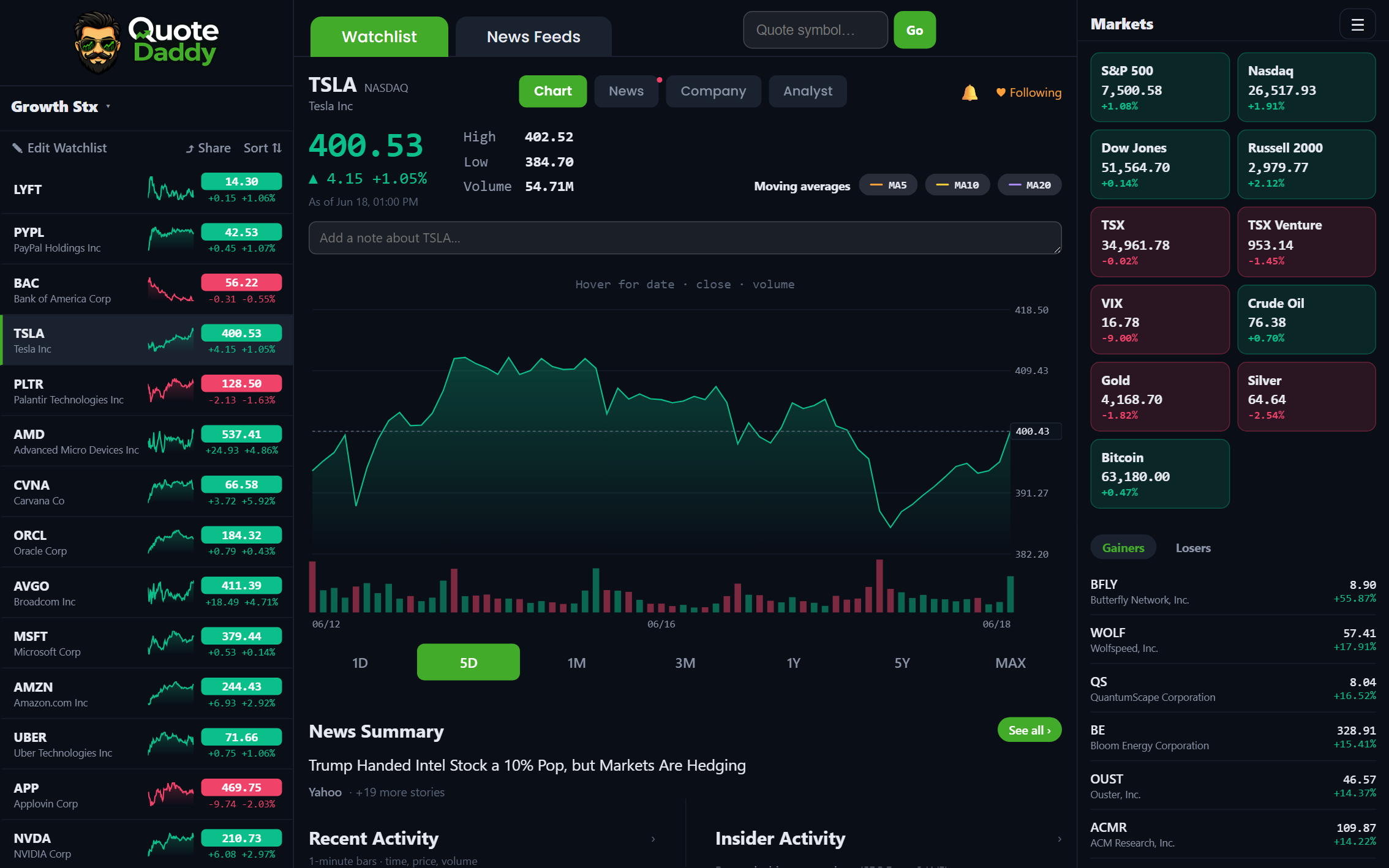Viewport: 1389px width, 868px height.
Task: Show the Gainers list
Action: click(1123, 548)
